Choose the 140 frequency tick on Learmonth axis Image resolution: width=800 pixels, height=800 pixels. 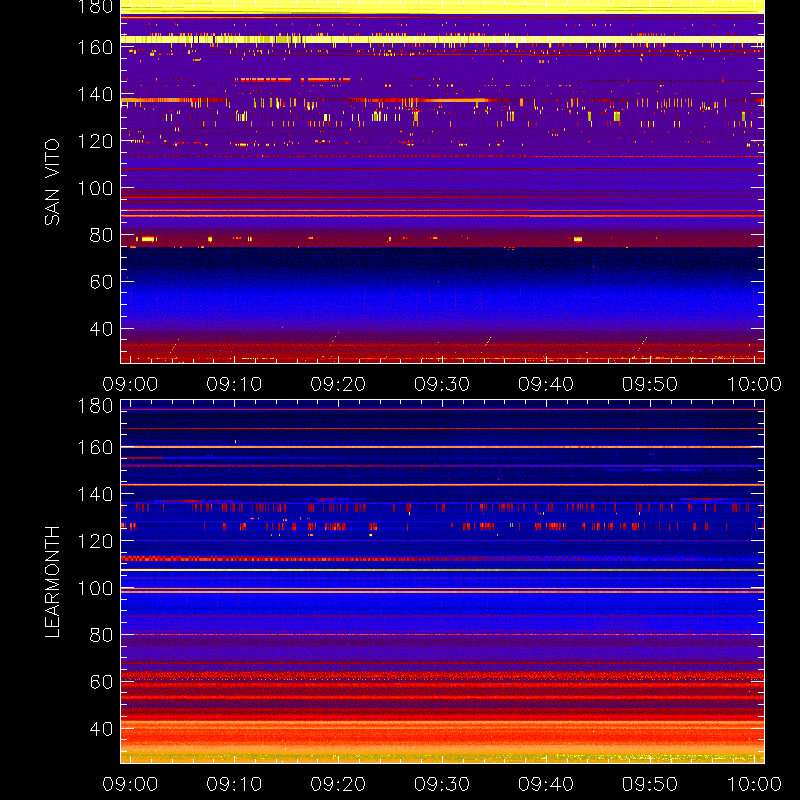coord(95,494)
